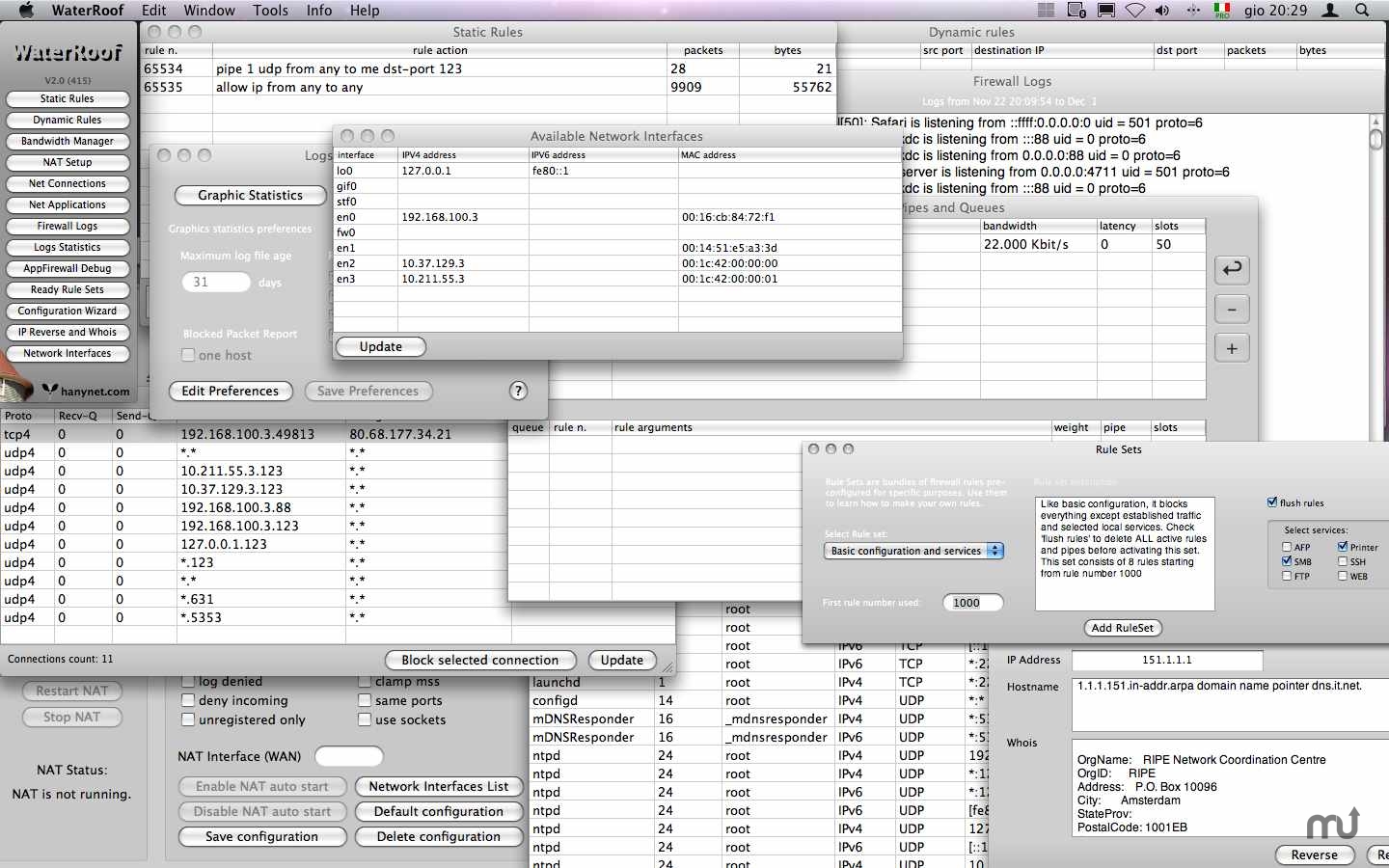Click the WaterRoof logo in sidebar
Image resolution: width=1389 pixels, height=868 pixels.
click(x=68, y=53)
